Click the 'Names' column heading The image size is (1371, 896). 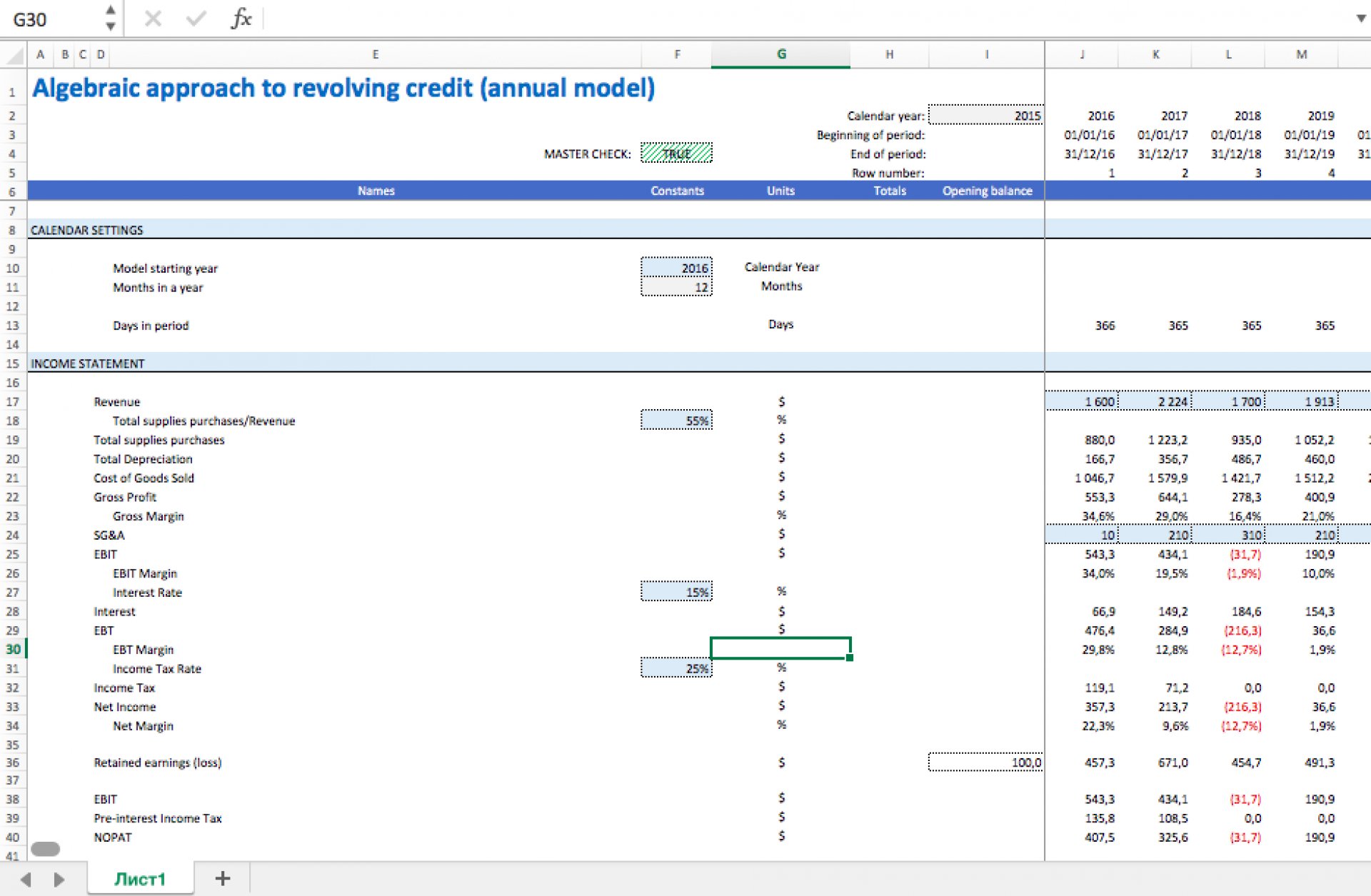(376, 191)
